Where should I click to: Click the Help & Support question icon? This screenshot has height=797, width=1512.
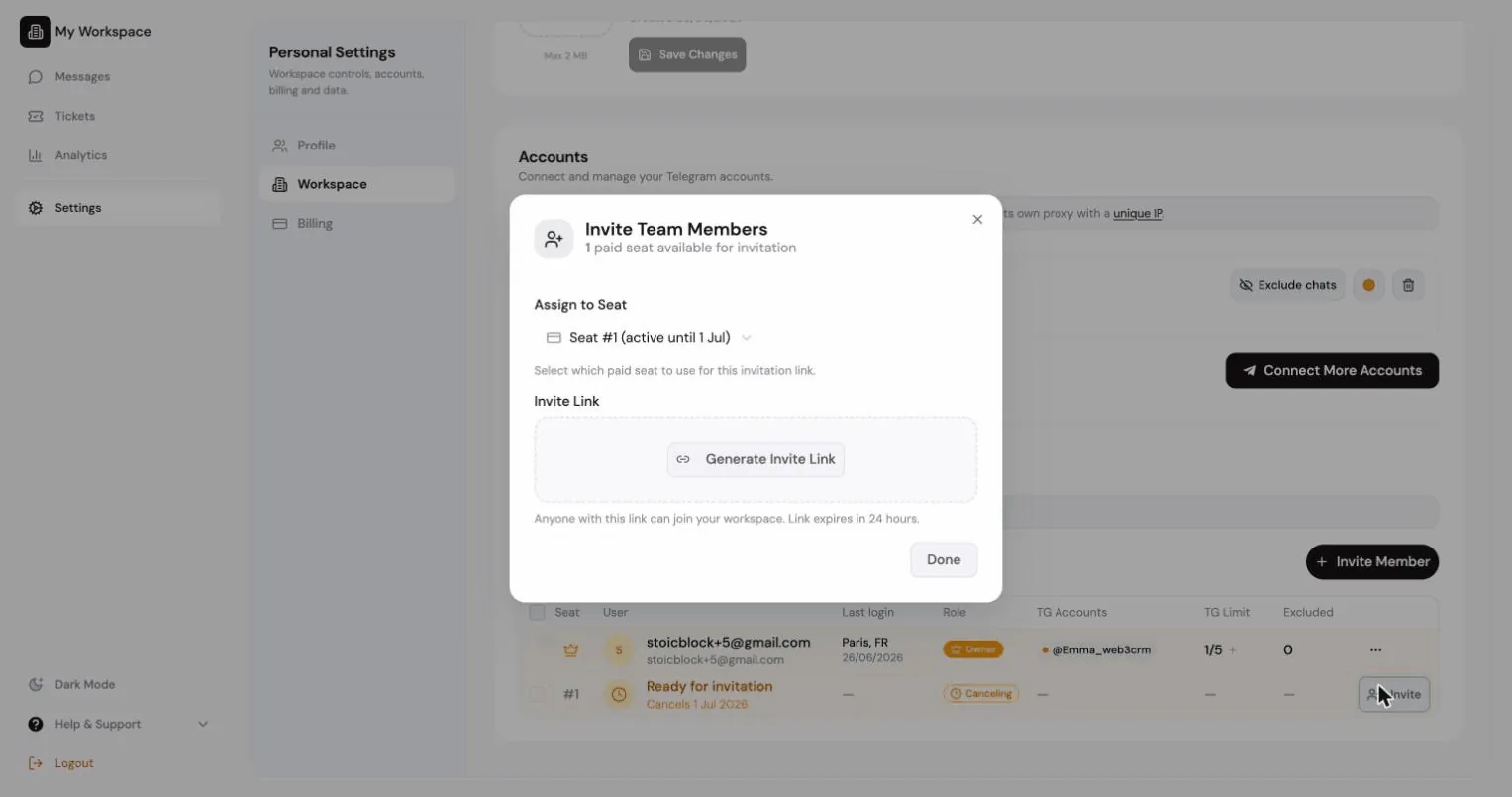coord(36,724)
